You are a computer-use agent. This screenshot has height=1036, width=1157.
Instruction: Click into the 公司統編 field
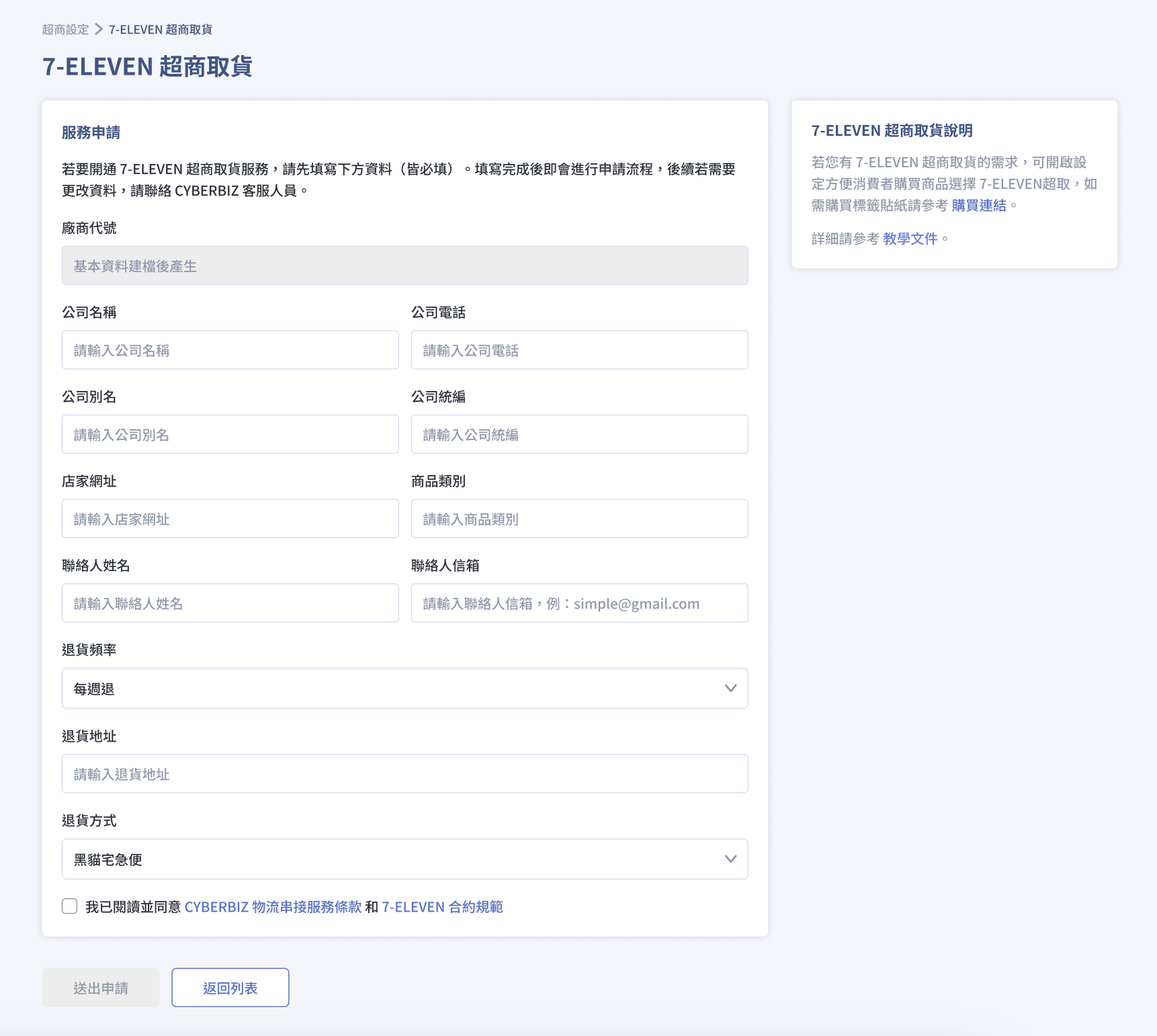point(579,435)
